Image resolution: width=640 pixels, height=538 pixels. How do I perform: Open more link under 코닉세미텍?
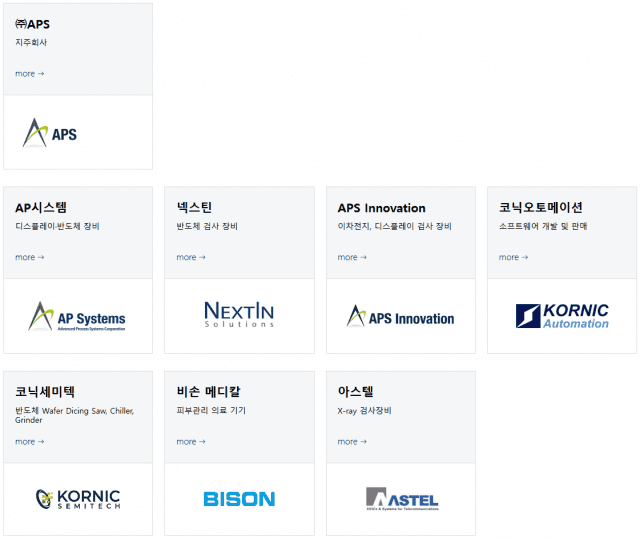(29, 442)
